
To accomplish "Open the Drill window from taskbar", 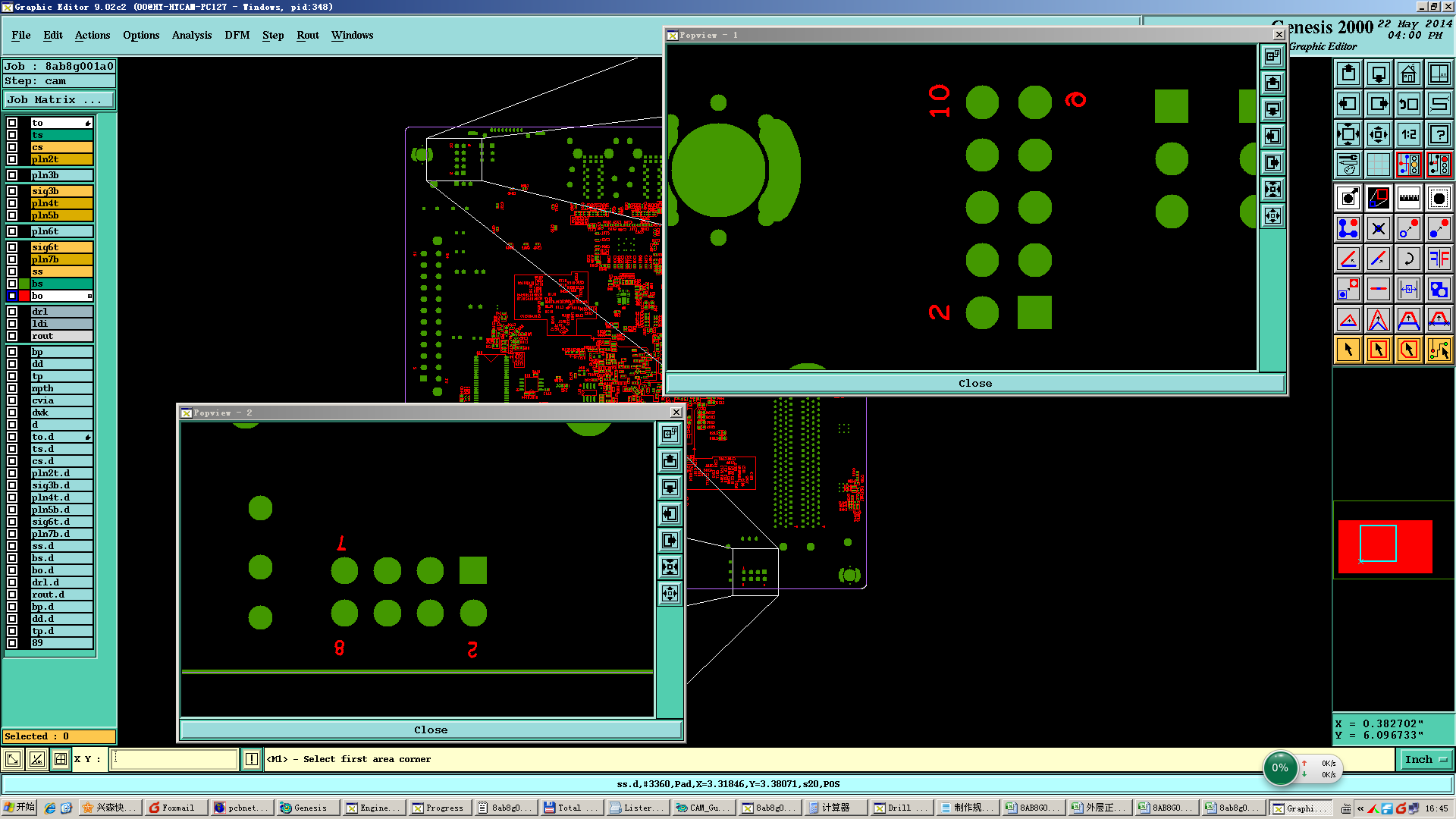I will 900,808.
